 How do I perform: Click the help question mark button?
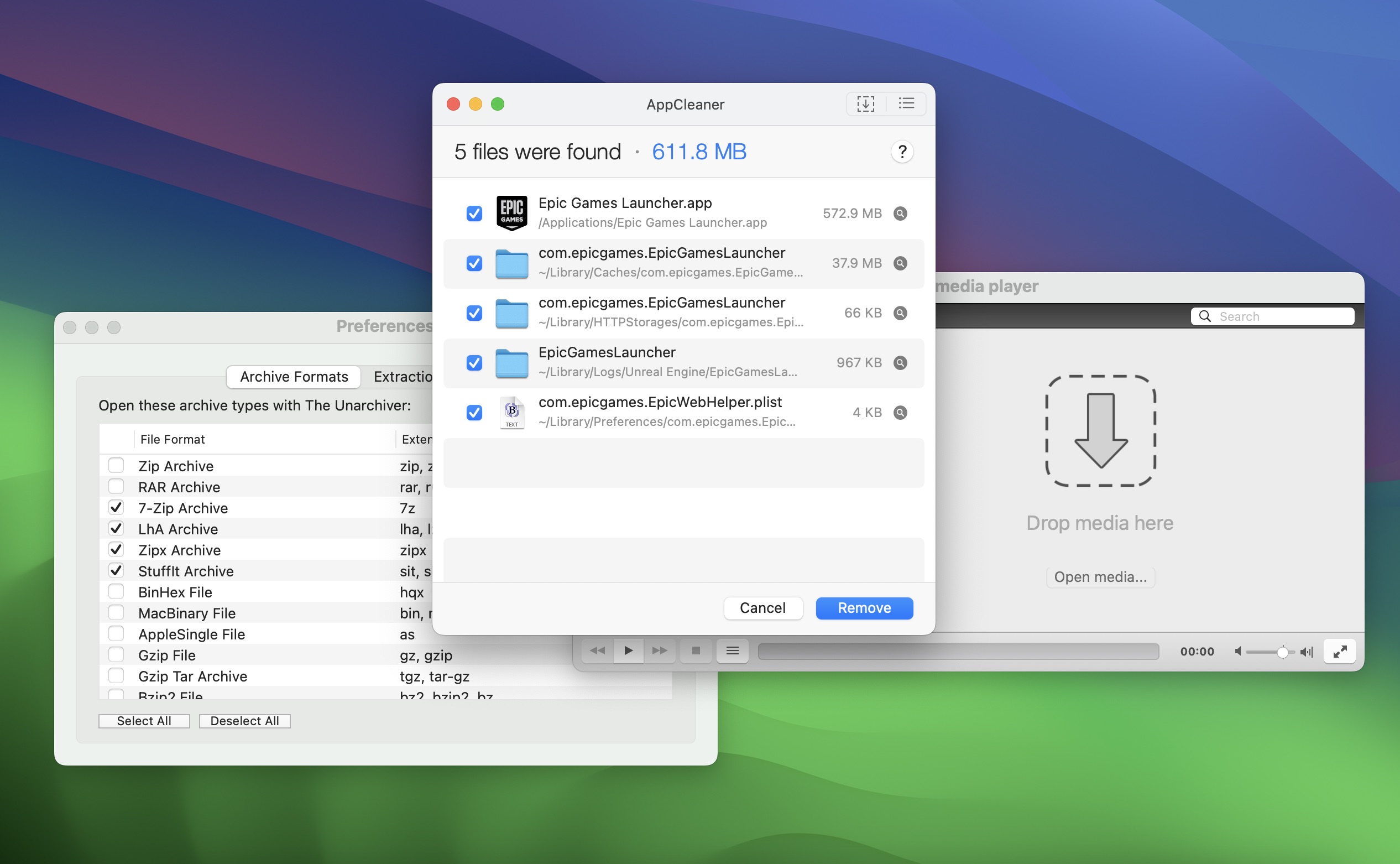coord(902,152)
